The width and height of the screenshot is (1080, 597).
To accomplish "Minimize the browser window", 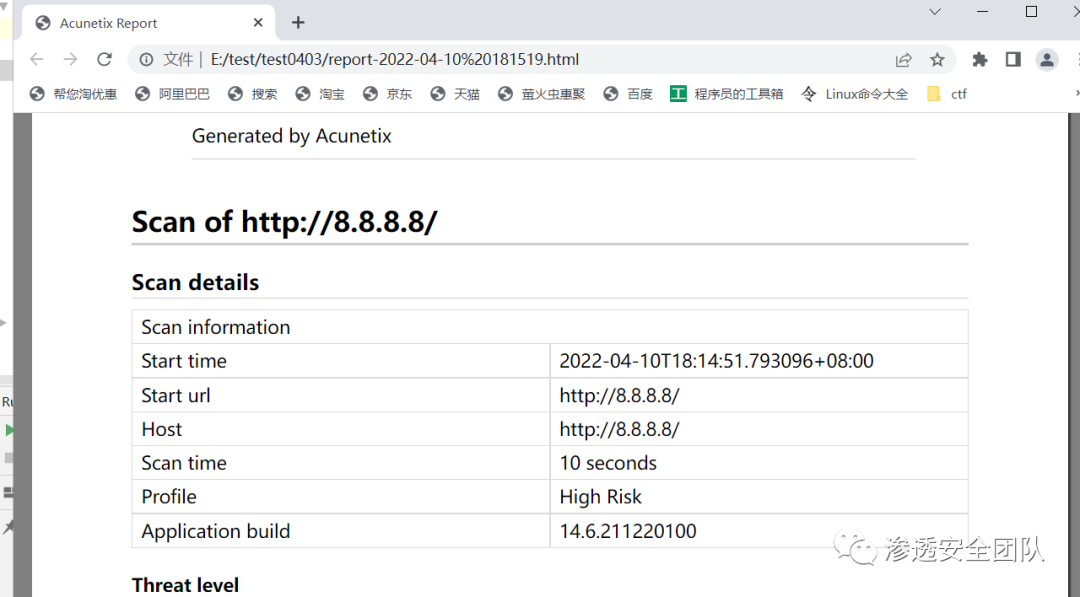I will (x=983, y=12).
